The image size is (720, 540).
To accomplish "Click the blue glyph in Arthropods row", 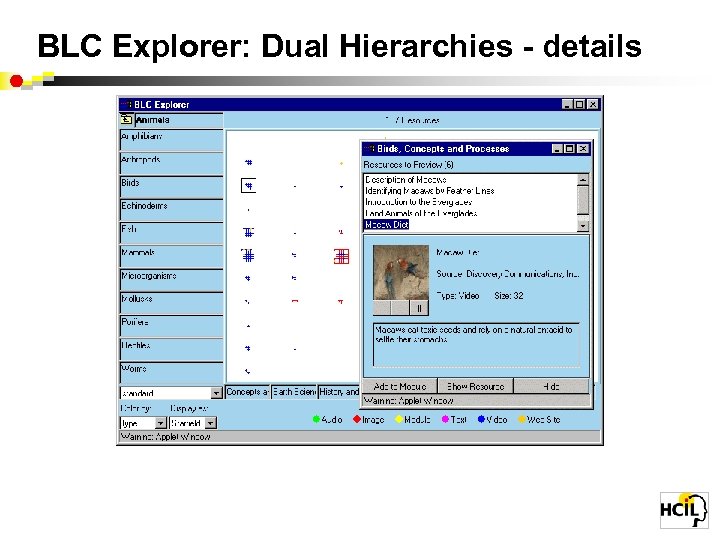I will (x=248, y=162).
